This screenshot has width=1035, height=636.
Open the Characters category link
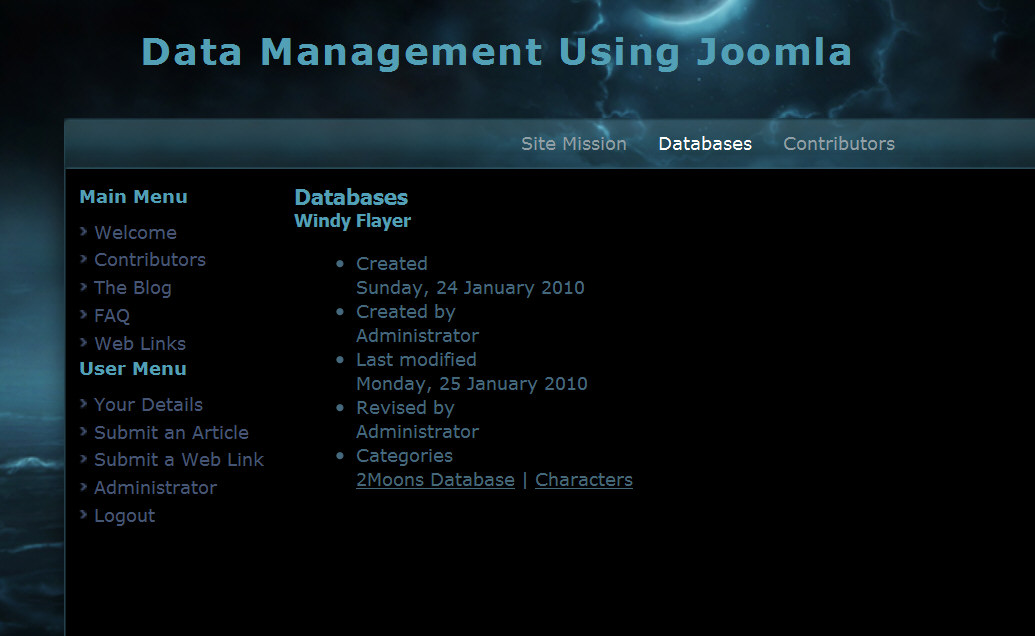tap(583, 480)
